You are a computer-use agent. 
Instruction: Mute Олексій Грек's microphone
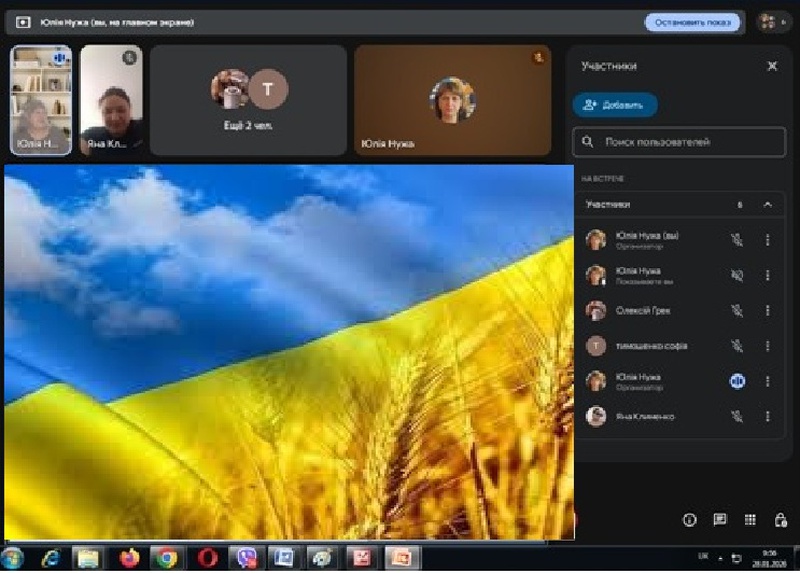coord(737,310)
